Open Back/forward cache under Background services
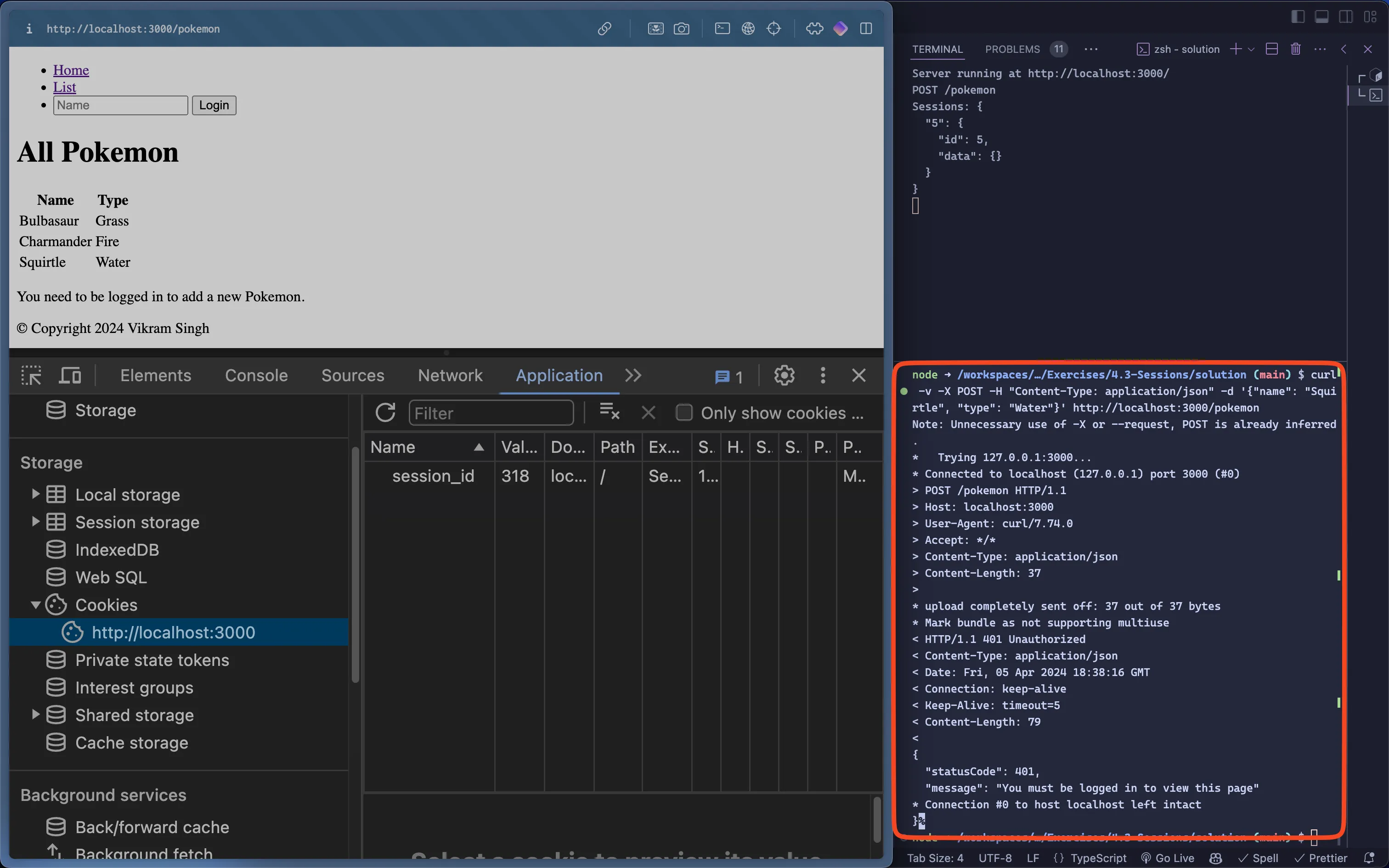This screenshot has width=1389, height=868. click(152, 827)
